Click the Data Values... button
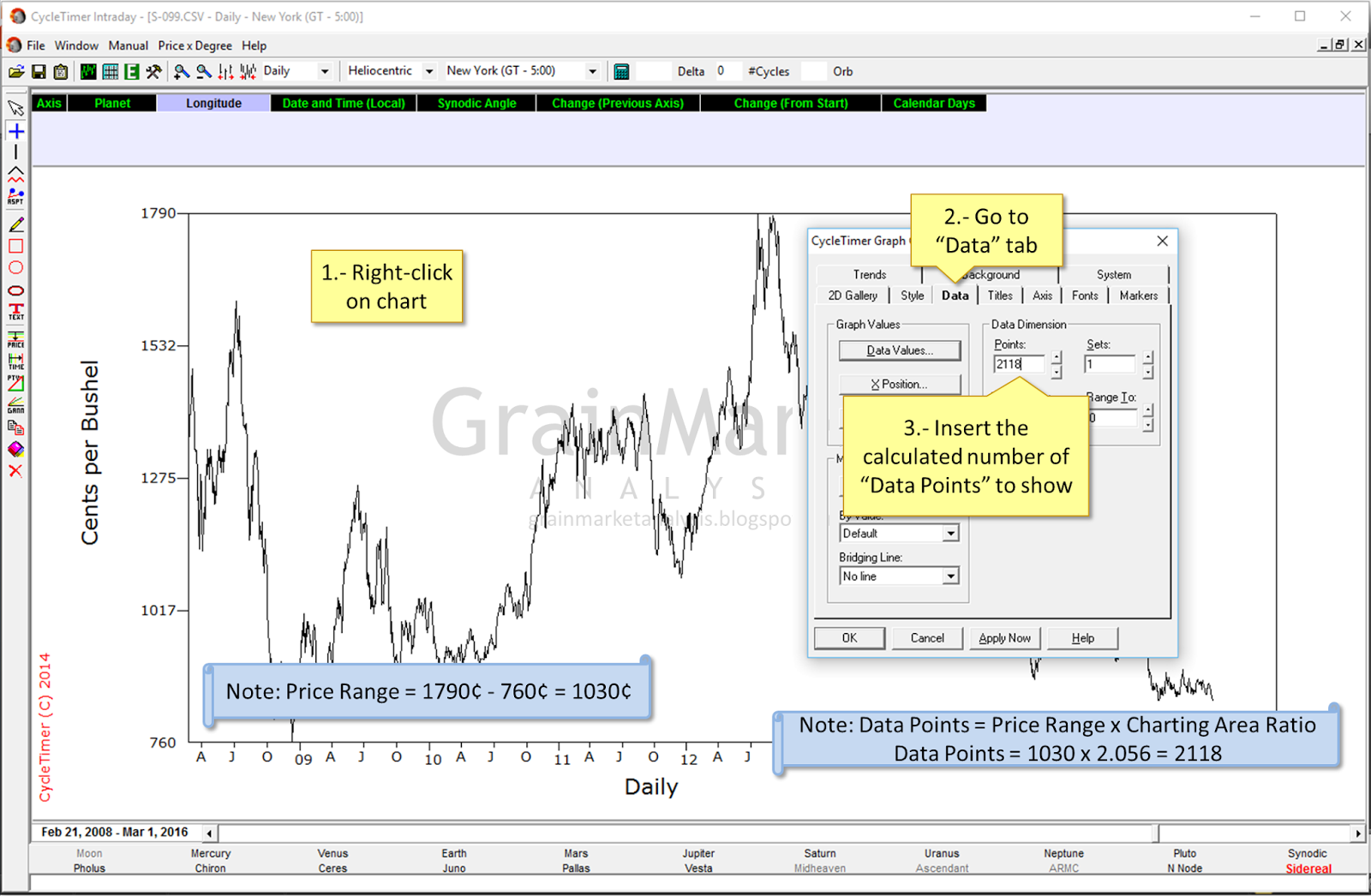 (x=899, y=349)
